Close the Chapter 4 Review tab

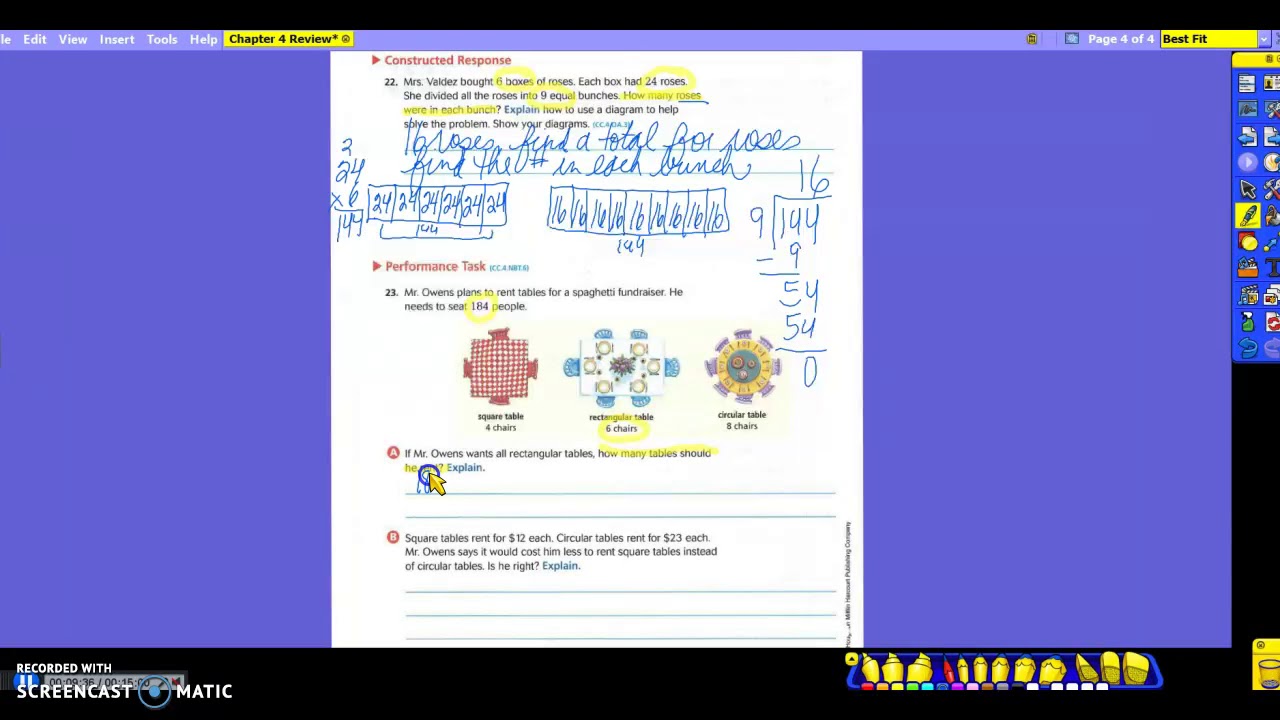point(346,39)
